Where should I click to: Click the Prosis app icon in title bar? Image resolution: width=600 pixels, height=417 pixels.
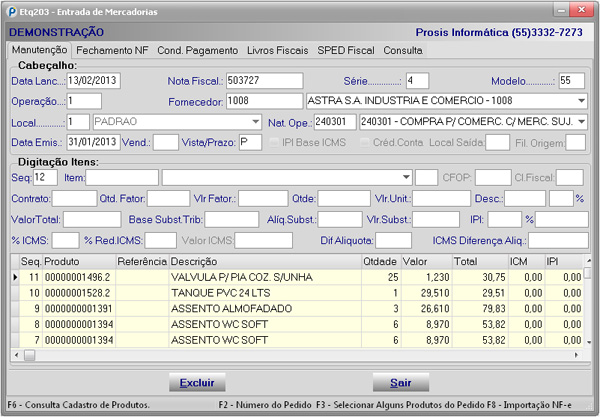pyautogui.click(x=12, y=11)
